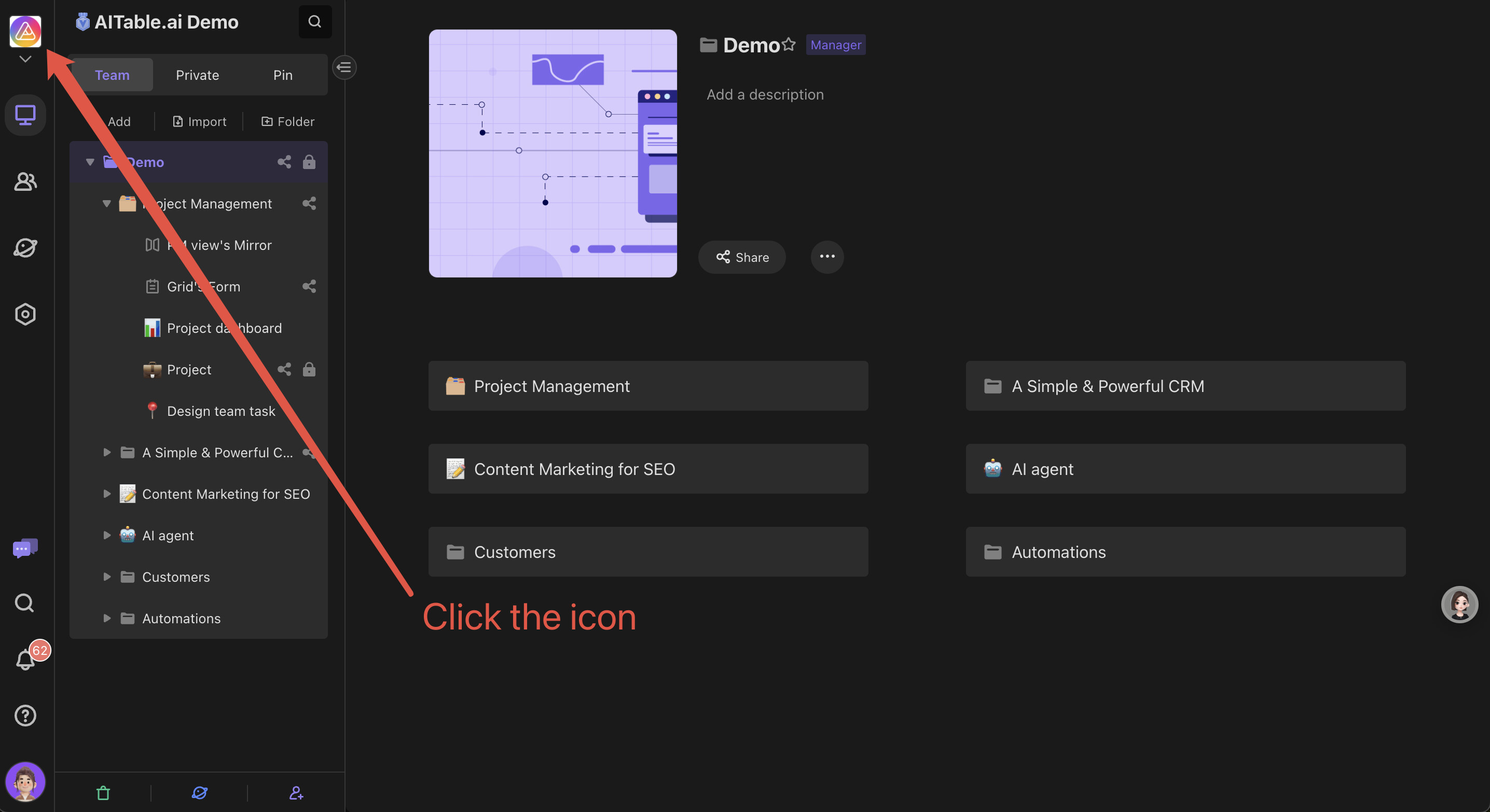Click the Import button
Screen dimensions: 1490x812
pyautogui.click(x=199, y=121)
